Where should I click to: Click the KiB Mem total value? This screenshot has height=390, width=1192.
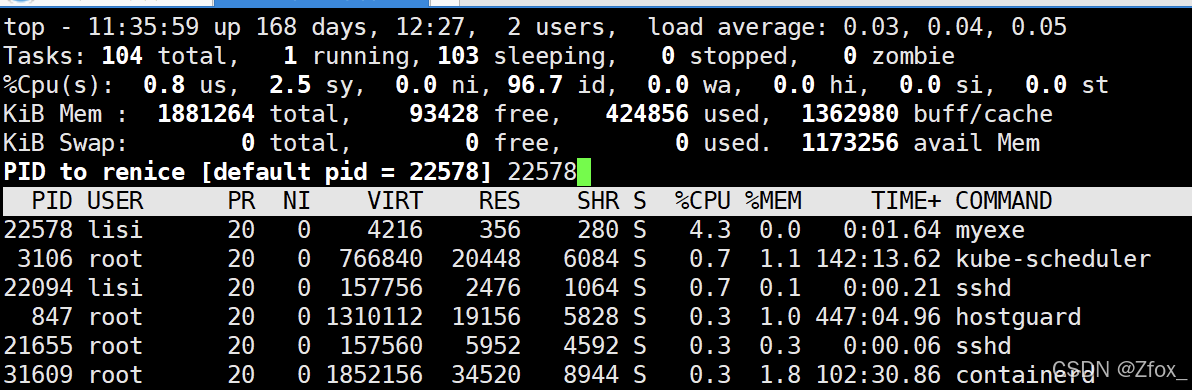click(205, 114)
